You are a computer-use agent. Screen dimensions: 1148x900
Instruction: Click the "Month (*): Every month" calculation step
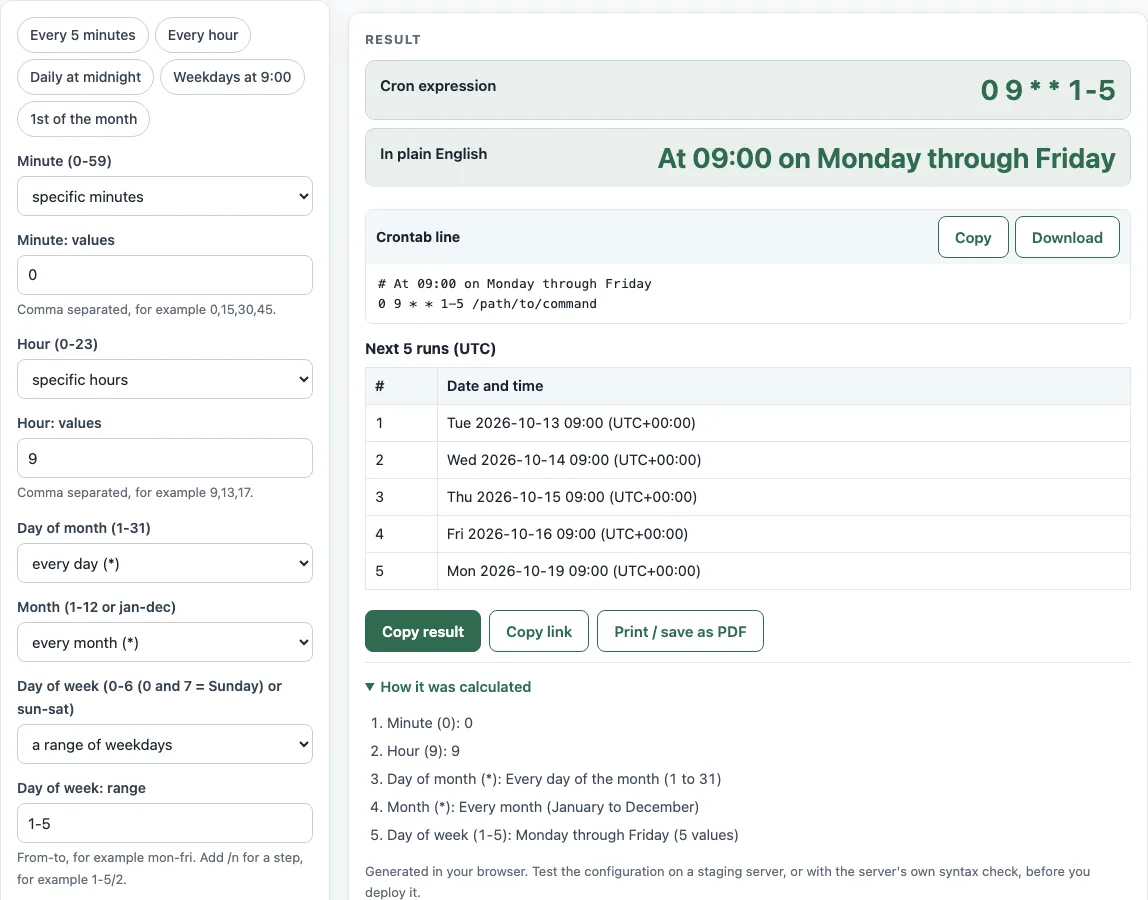click(x=543, y=807)
